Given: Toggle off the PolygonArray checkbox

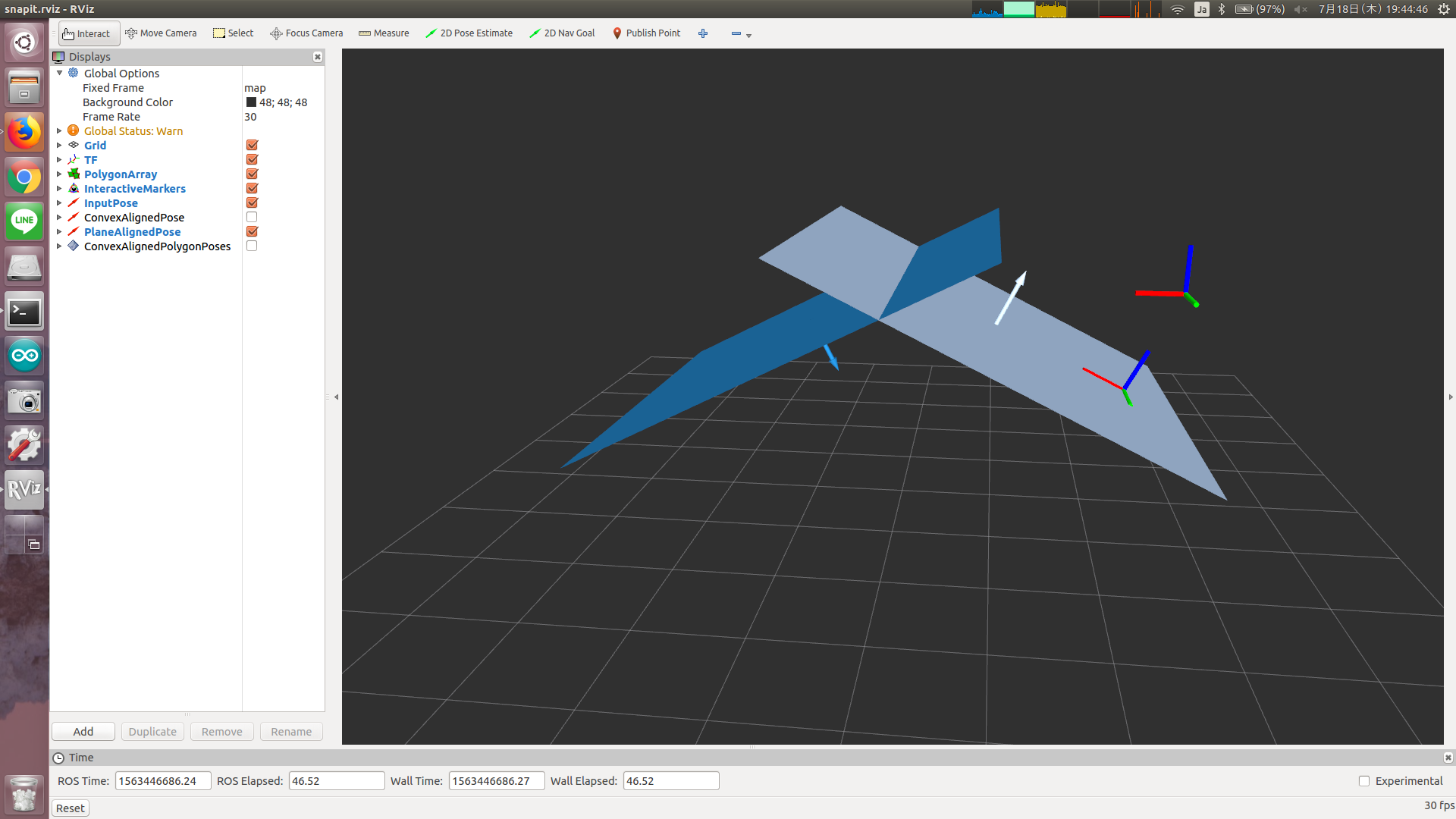Looking at the screenshot, I should click(252, 174).
